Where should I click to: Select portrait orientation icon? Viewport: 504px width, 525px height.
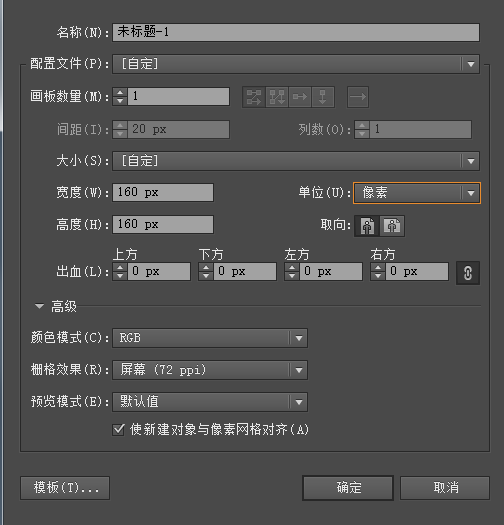(x=367, y=226)
